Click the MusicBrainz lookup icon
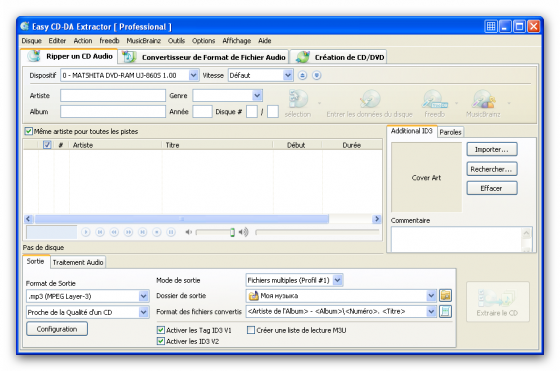Screen dimensions: 560x371 (x=483, y=99)
